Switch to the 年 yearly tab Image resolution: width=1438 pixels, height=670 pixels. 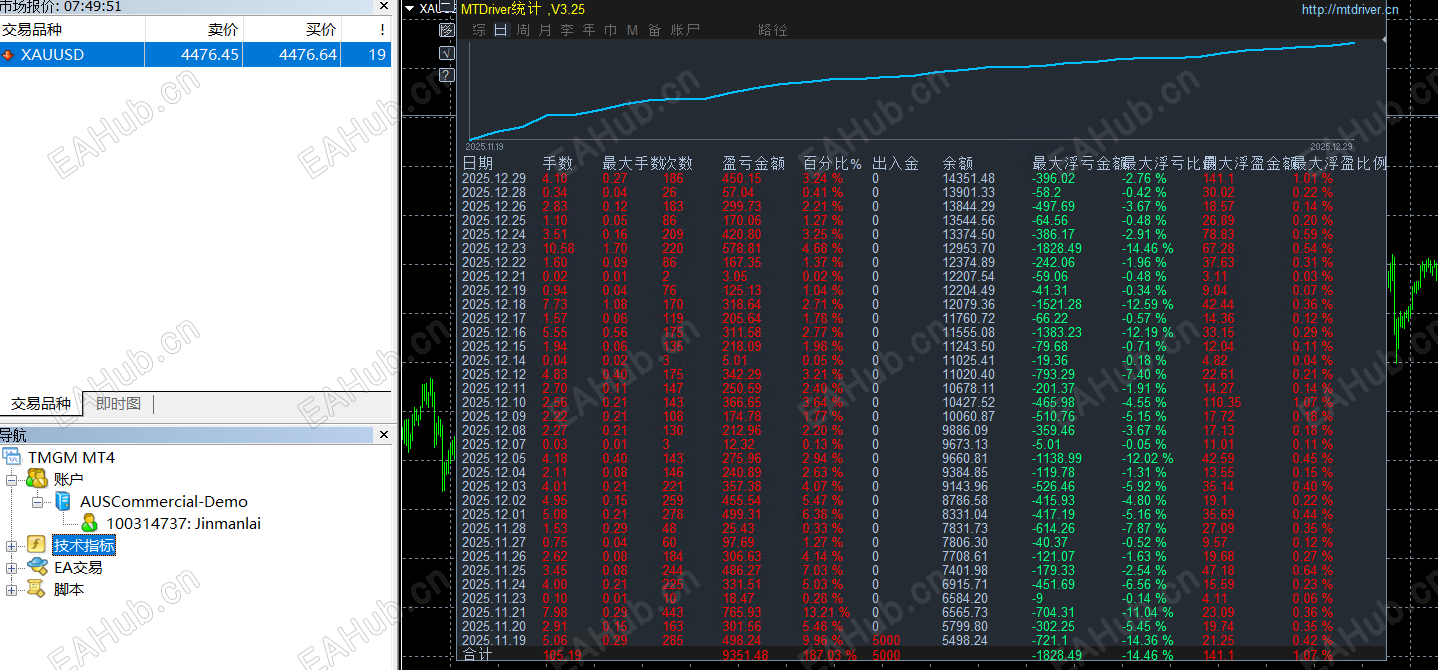pos(589,30)
